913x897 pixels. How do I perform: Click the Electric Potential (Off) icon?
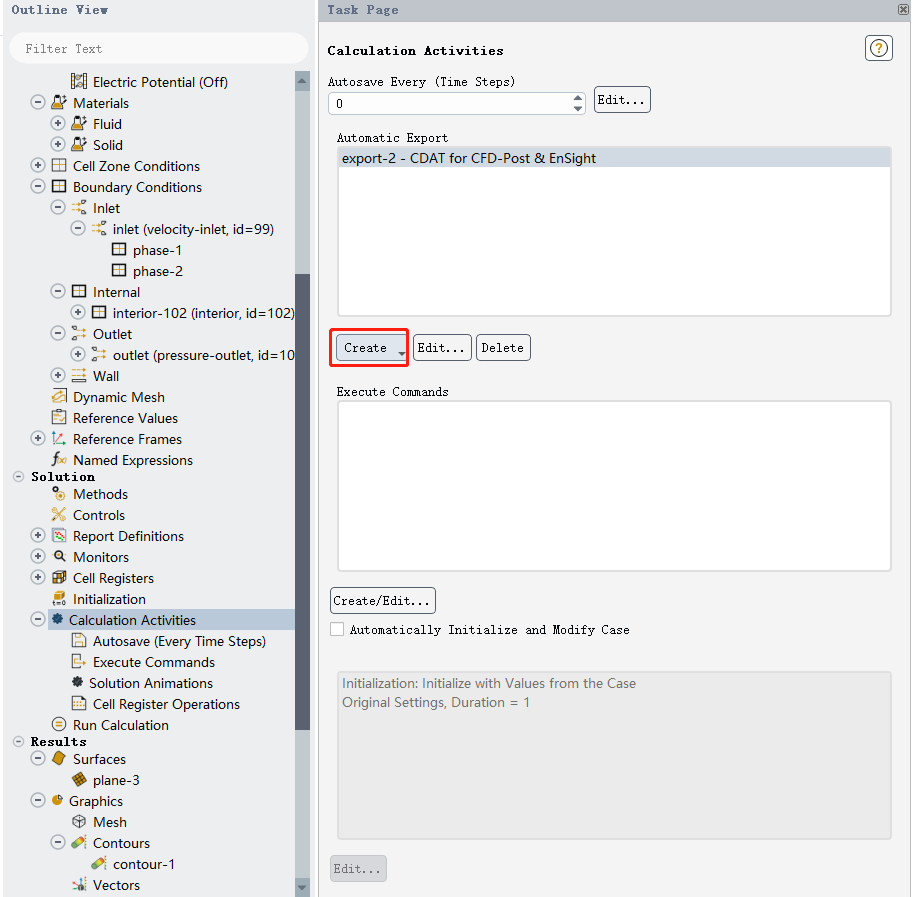[79, 81]
